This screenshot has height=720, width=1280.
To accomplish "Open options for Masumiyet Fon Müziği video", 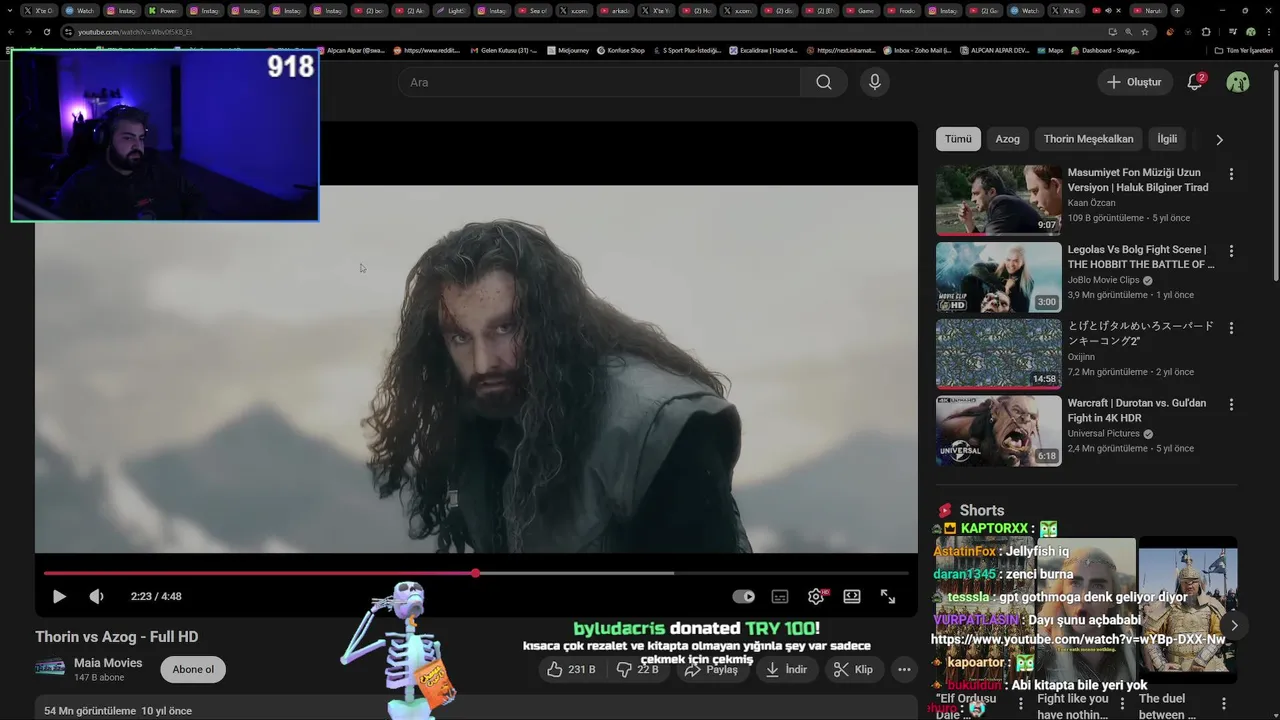I will (x=1231, y=174).
